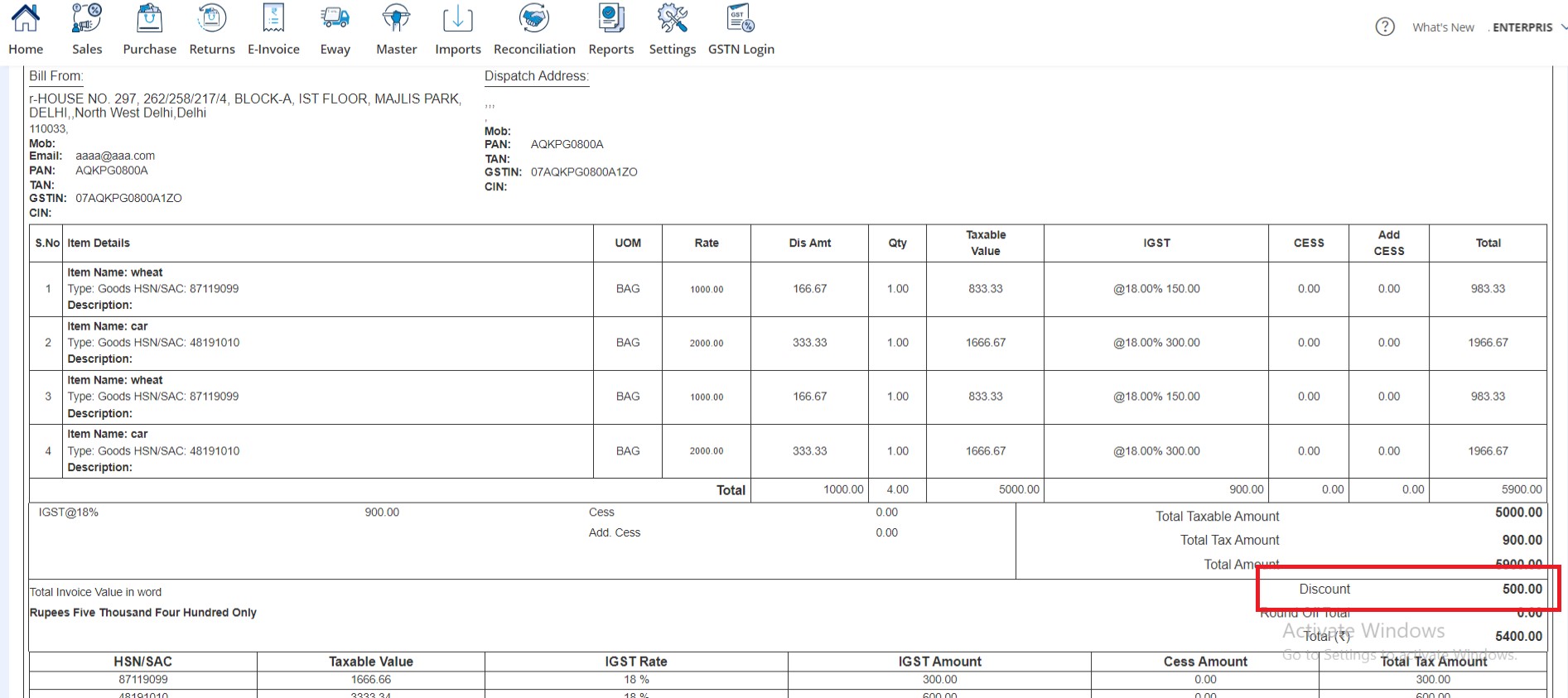Open the Sales module icon
Image resolution: width=1568 pixels, height=698 pixels.
click(87, 18)
